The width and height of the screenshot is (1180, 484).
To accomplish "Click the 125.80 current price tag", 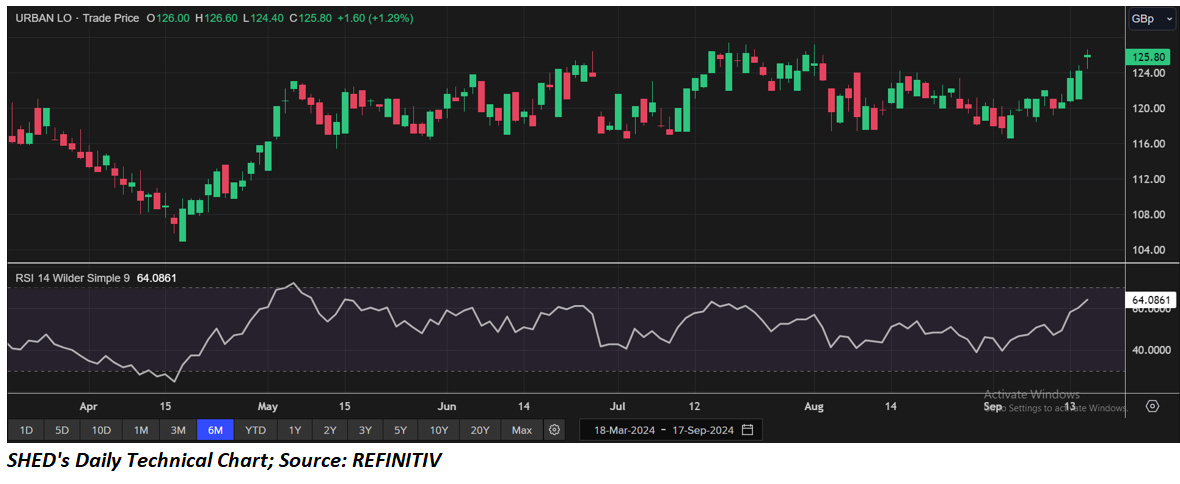I will (1149, 57).
